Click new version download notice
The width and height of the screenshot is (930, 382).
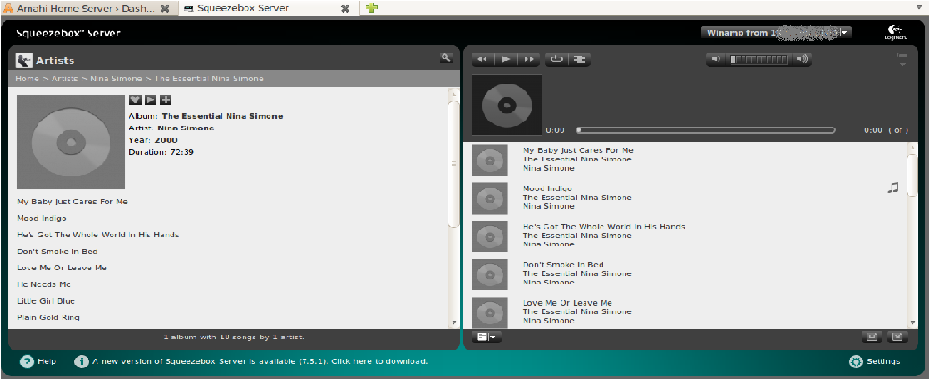tap(260, 361)
